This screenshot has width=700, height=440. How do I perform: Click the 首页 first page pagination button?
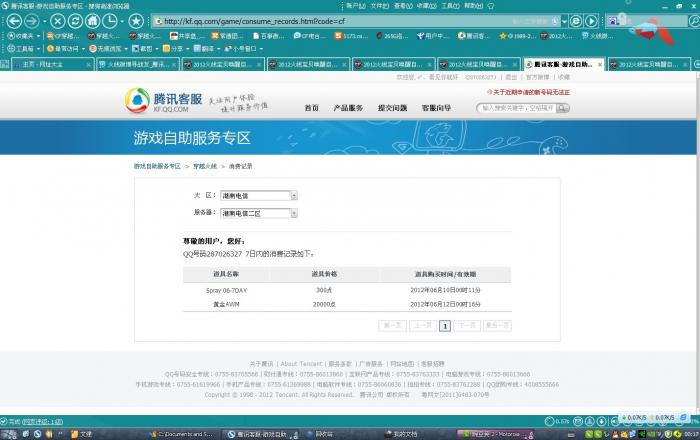point(392,326)
